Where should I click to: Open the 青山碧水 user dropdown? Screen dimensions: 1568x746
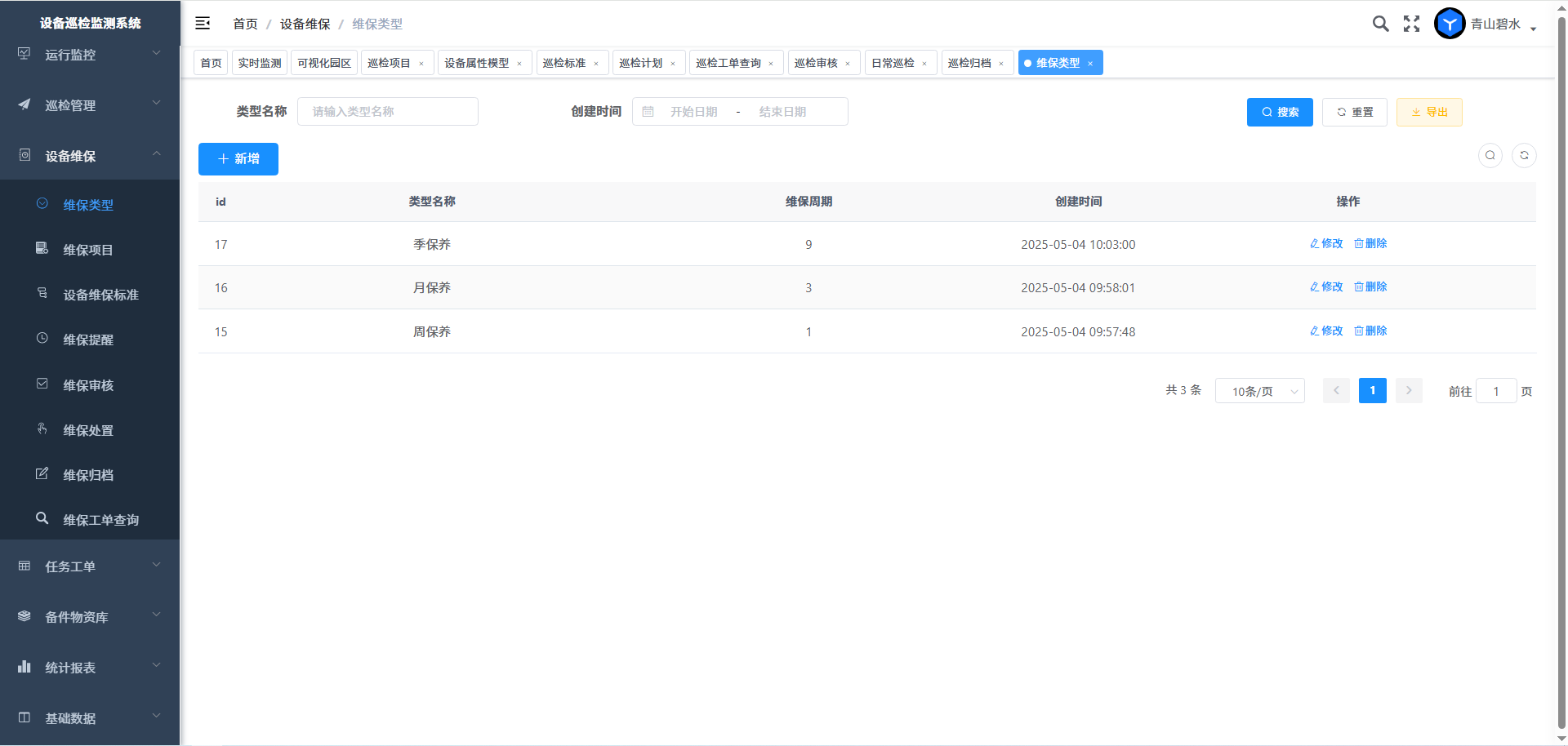click(x=1503, y=24)
